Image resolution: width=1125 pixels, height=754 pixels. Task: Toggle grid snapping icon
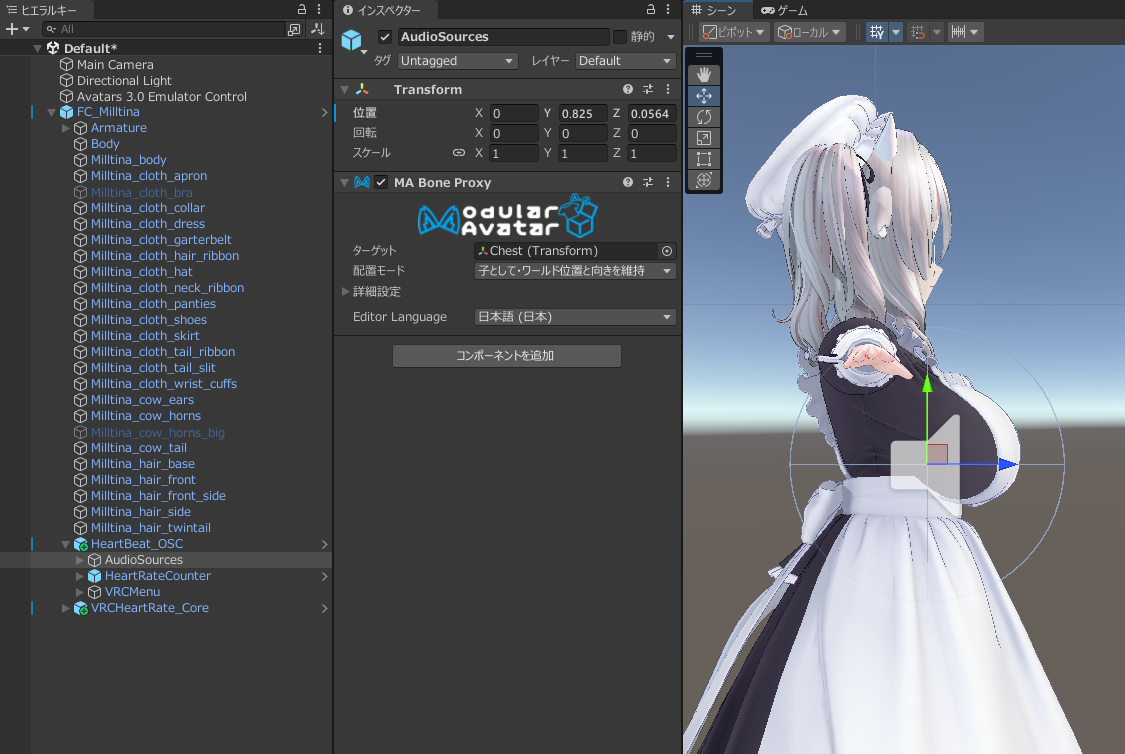pos(918,32)
